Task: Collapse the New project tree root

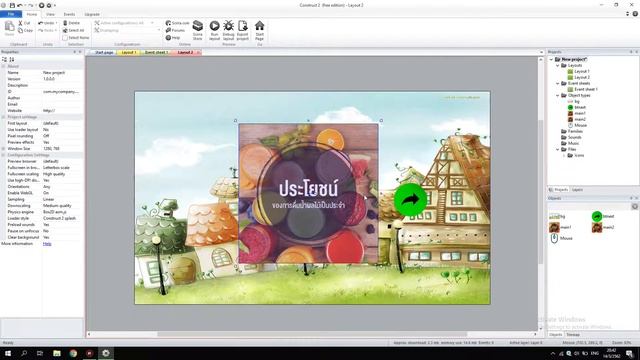Action: (x=551, y=60)
